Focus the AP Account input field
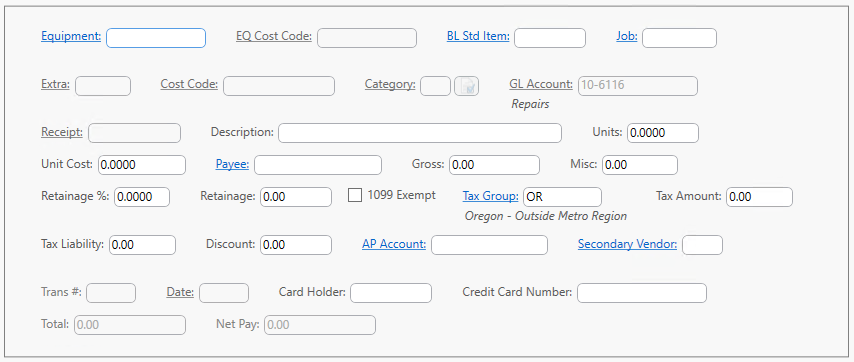854x362 pixels. [490, 245]
